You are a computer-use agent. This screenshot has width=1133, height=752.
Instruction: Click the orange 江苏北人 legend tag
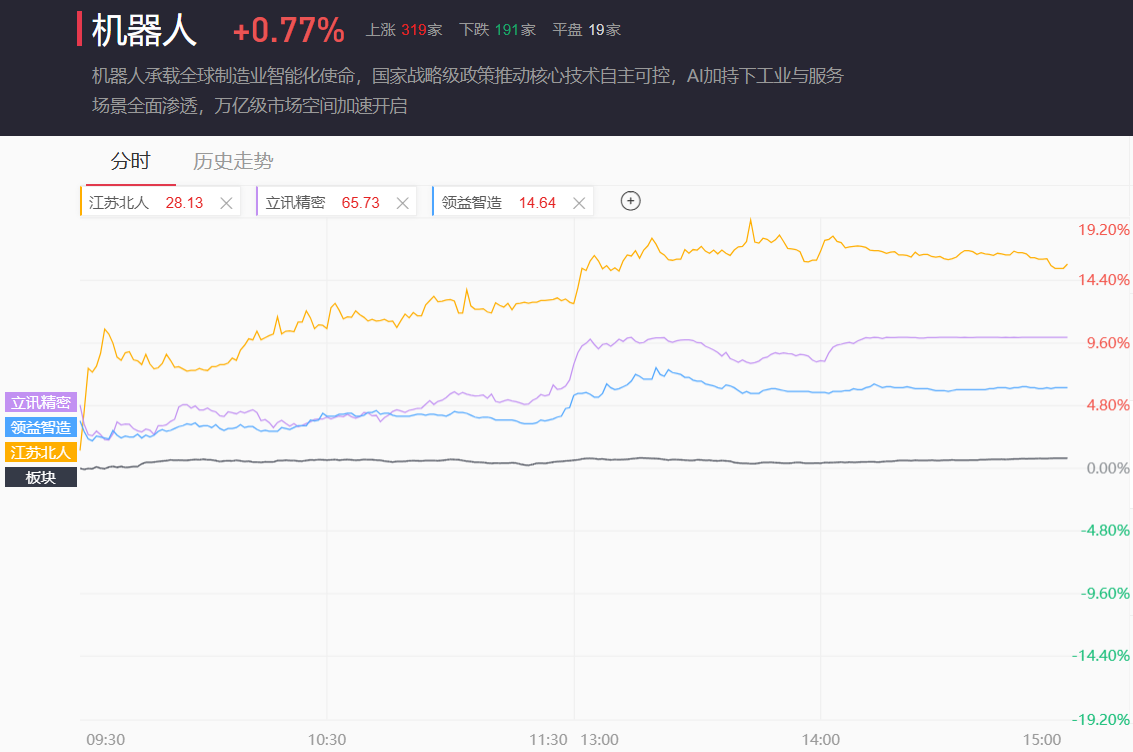click(41, 452)
